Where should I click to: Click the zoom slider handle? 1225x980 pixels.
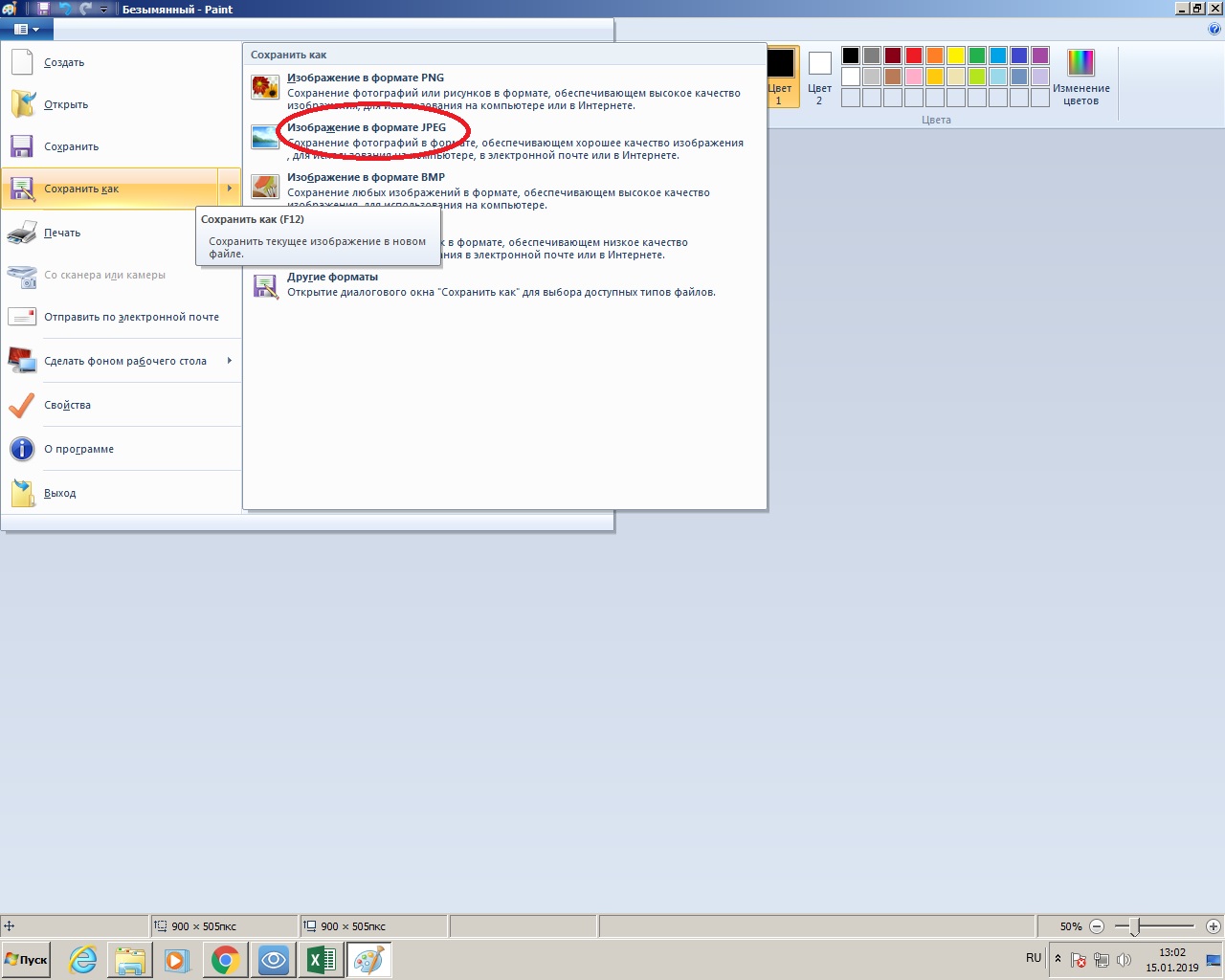click(x=1134, y=926)
